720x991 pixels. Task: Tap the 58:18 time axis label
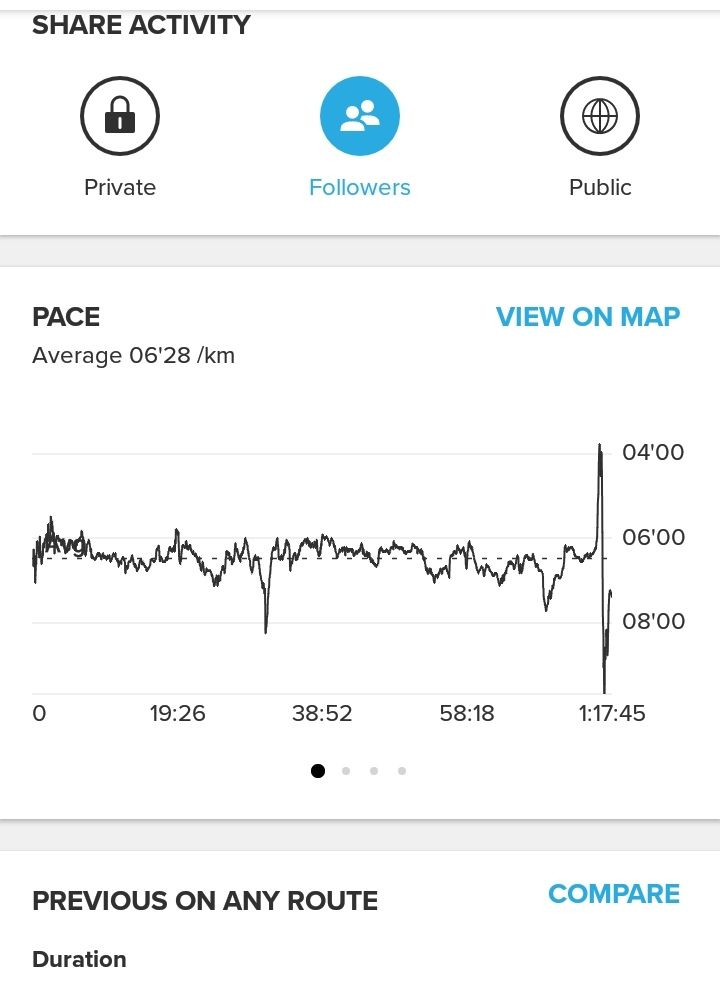coord(467,714)
